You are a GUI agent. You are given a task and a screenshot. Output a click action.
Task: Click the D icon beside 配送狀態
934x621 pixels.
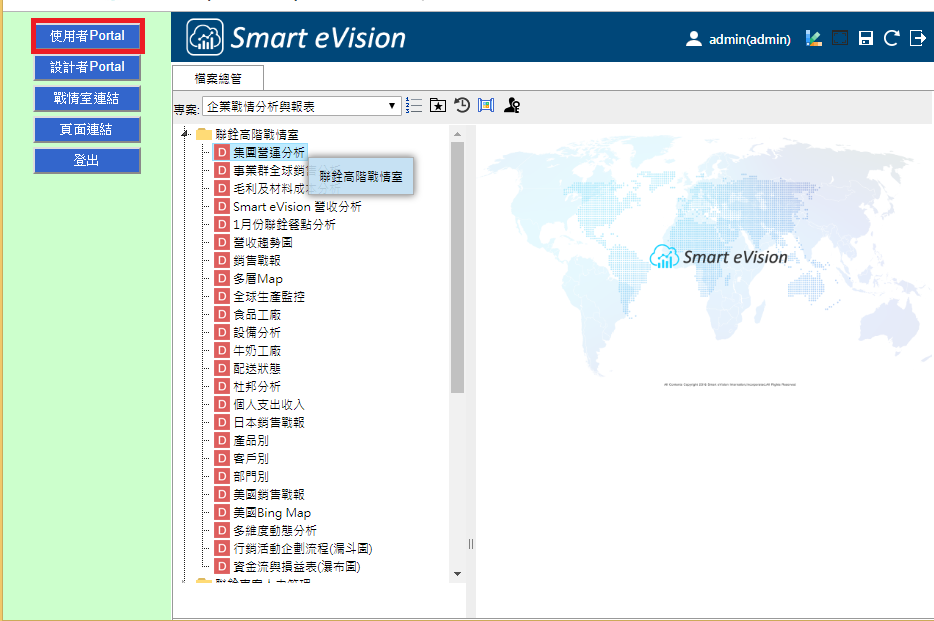click(222, 368)
